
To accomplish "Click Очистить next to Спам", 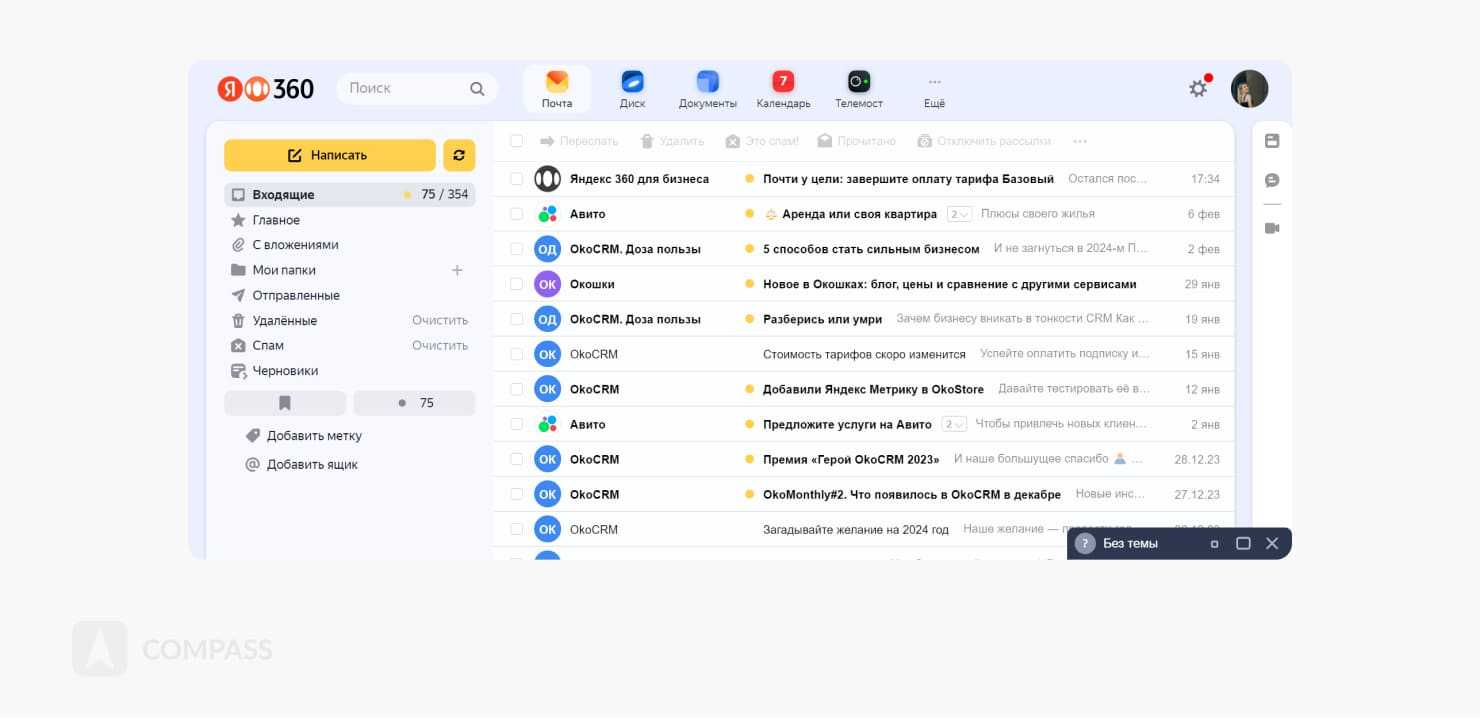I will point(440,346).
